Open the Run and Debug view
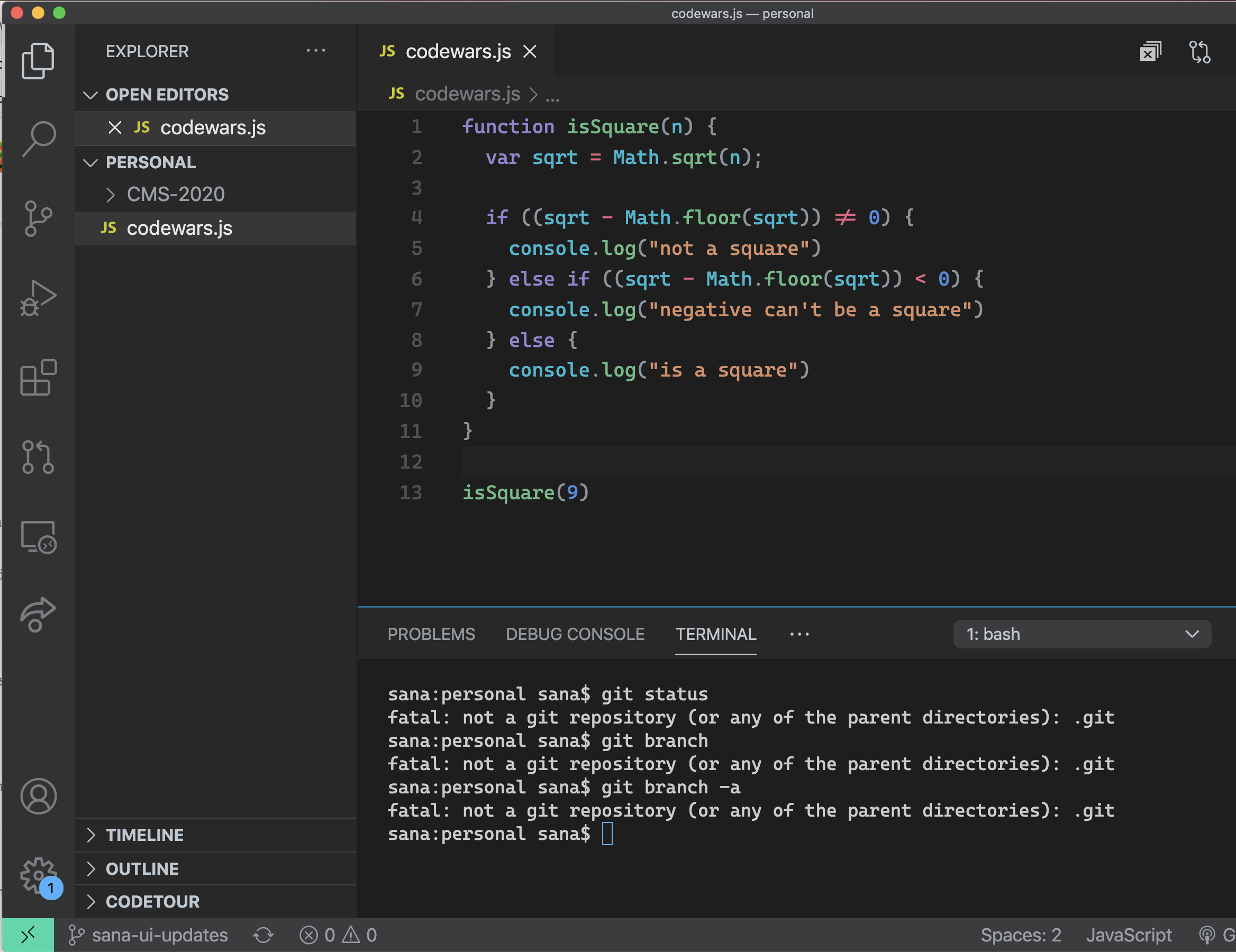 pos(38,298)
